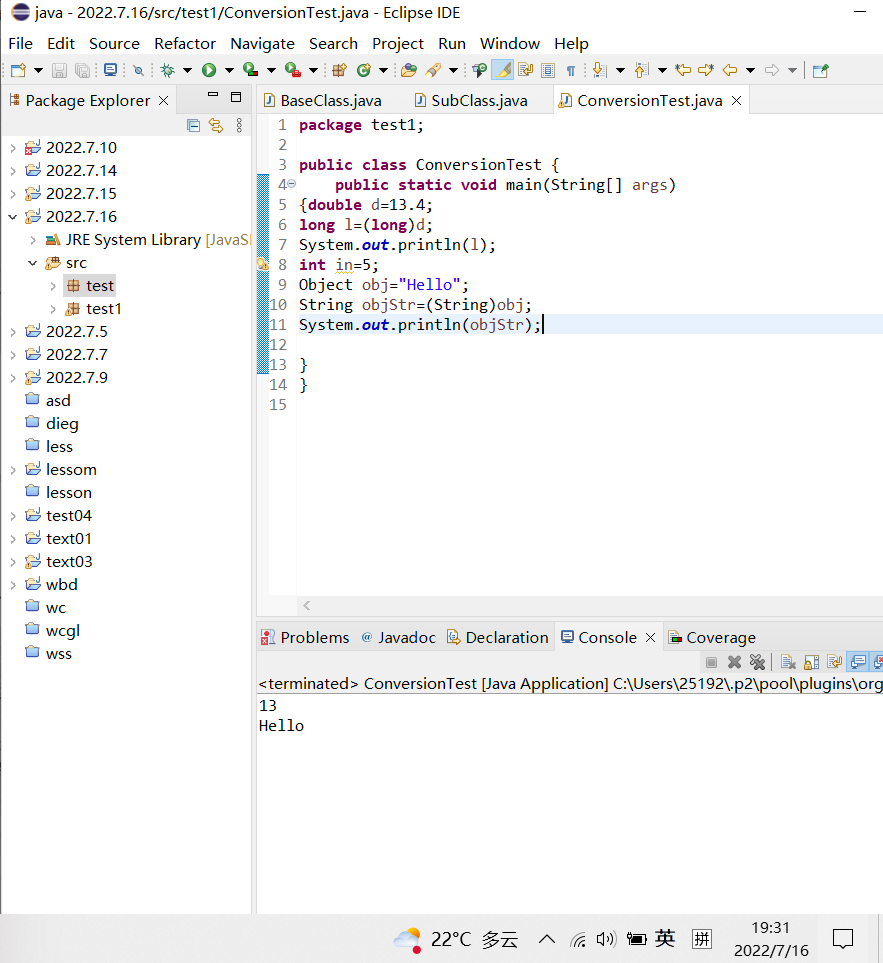Click the Clear Console icon
The height and width of the screenshot is (963, 883).
click(x=788, y=662)
